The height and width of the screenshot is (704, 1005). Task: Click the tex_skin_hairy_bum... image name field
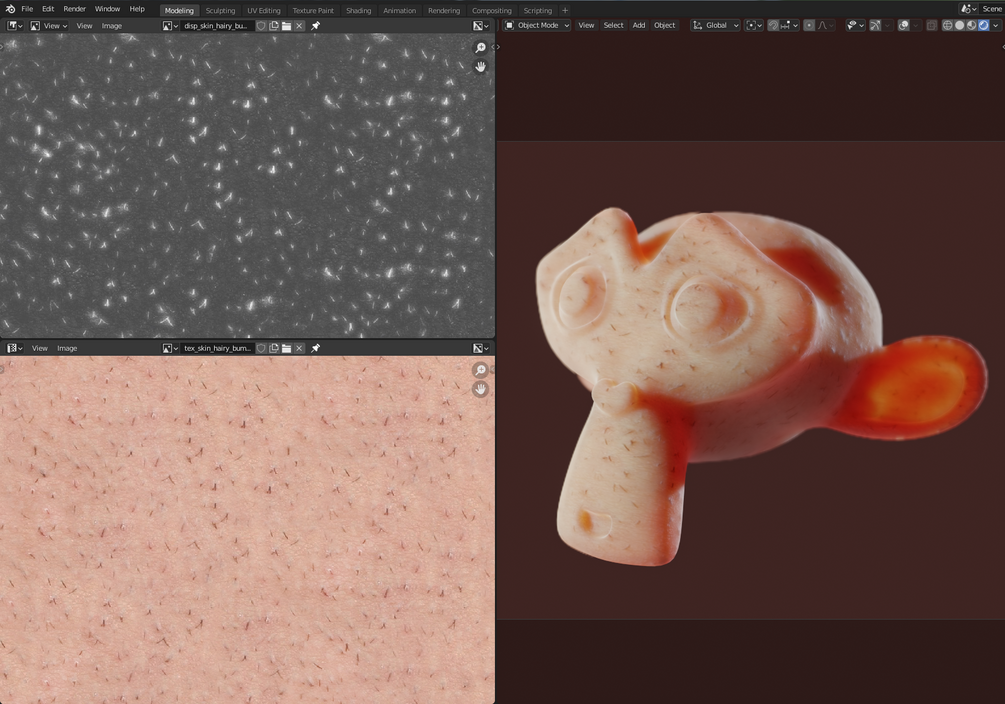pyautogui.click(x=217, y=348)
